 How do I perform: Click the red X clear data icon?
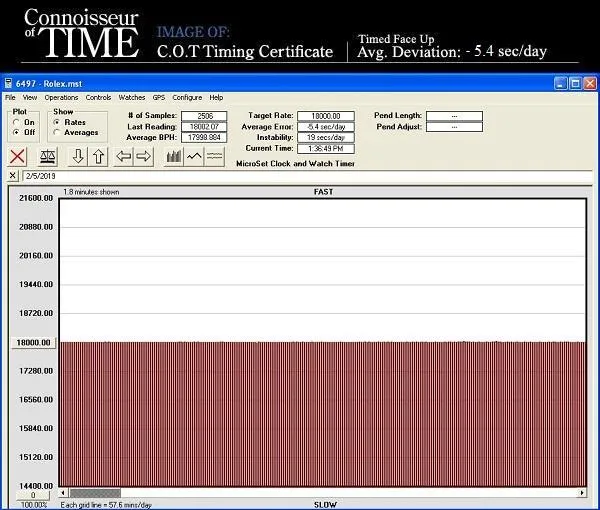(18, 157)
